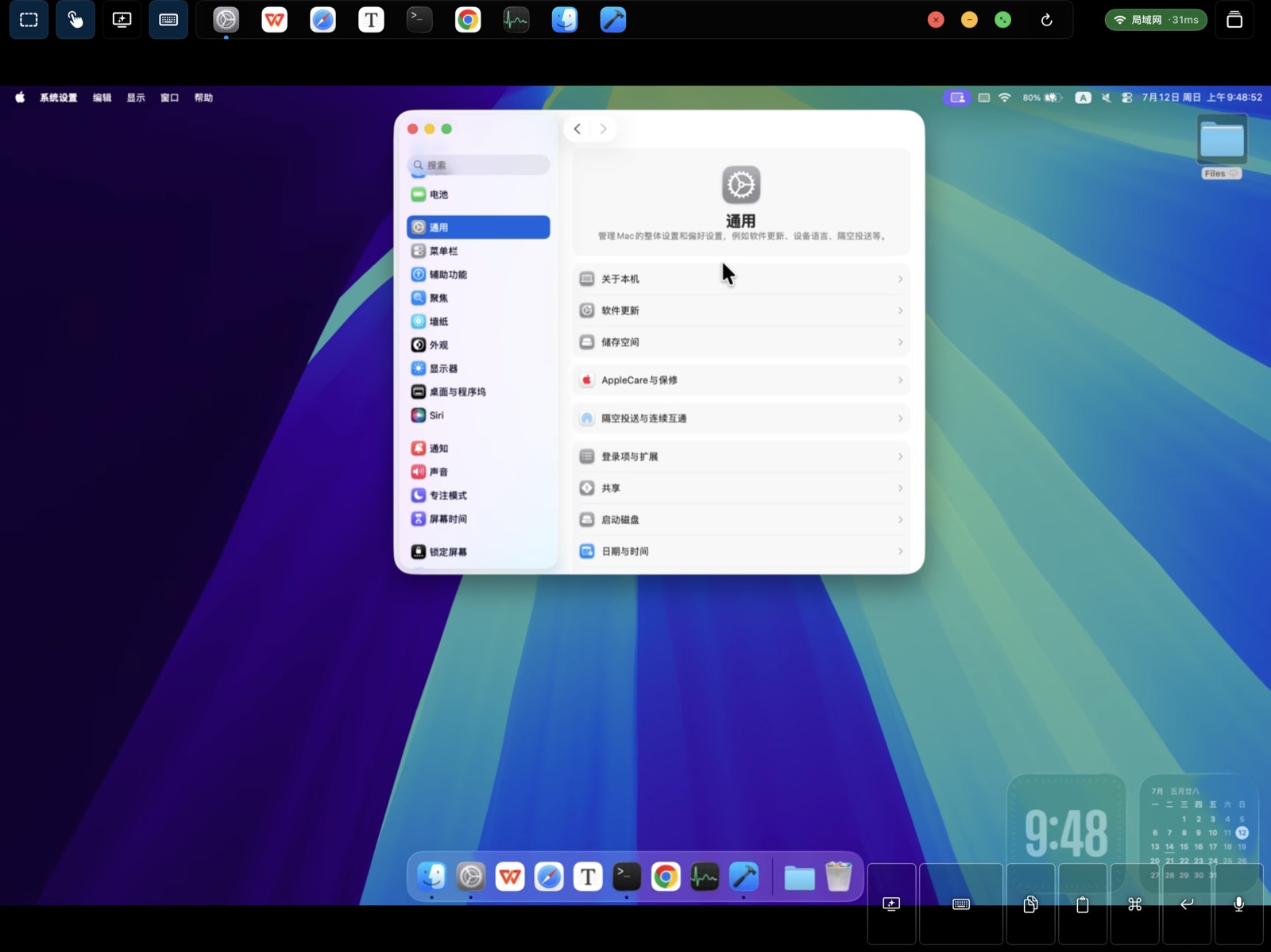Click the refresh arrow in top toolbar
Screen dimensions: 1271x952
[x=1047, y=20]
